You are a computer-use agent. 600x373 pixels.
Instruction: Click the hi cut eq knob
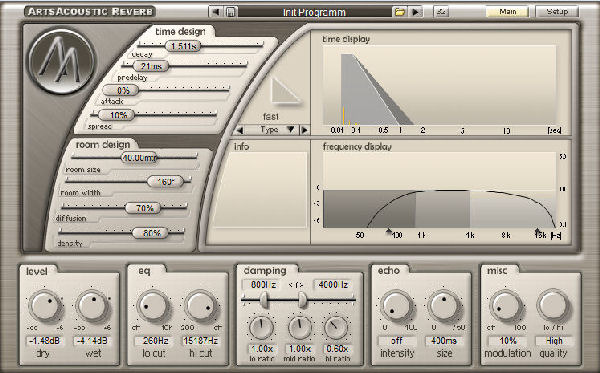(201, 306)
